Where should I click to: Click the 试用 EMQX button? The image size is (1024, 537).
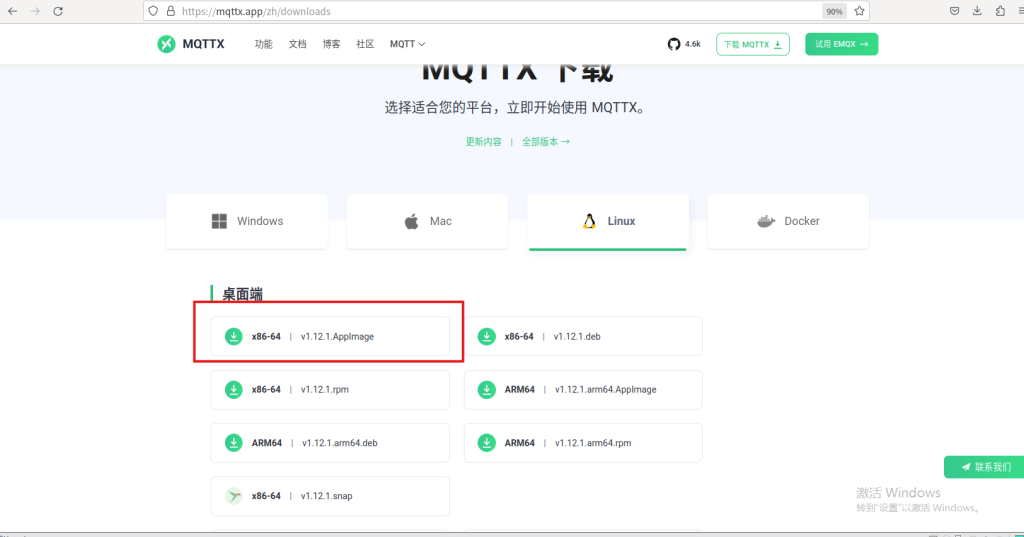point(841,44)
